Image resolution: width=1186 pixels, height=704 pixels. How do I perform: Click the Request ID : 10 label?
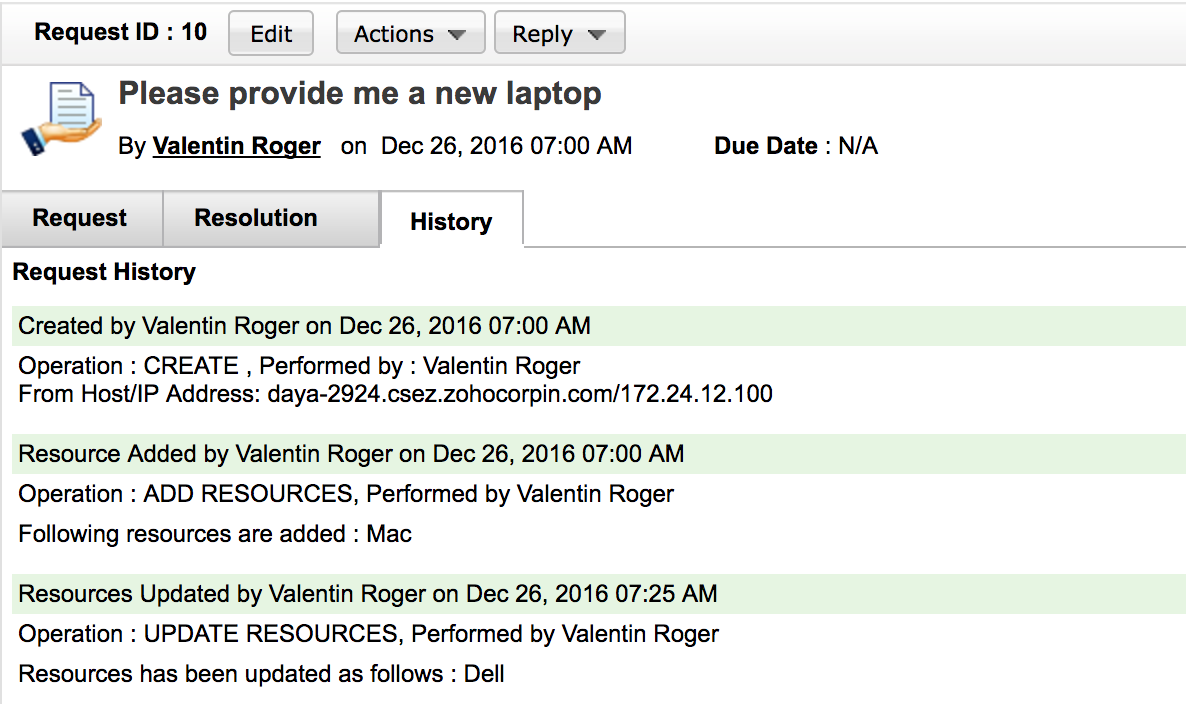click(120, 31)
